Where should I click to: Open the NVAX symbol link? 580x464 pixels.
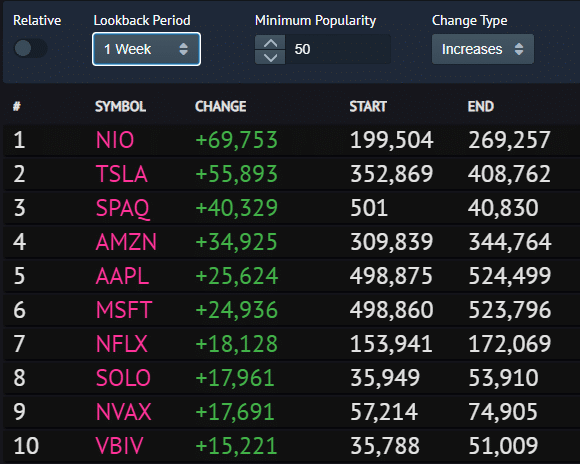tap(124, 412)
